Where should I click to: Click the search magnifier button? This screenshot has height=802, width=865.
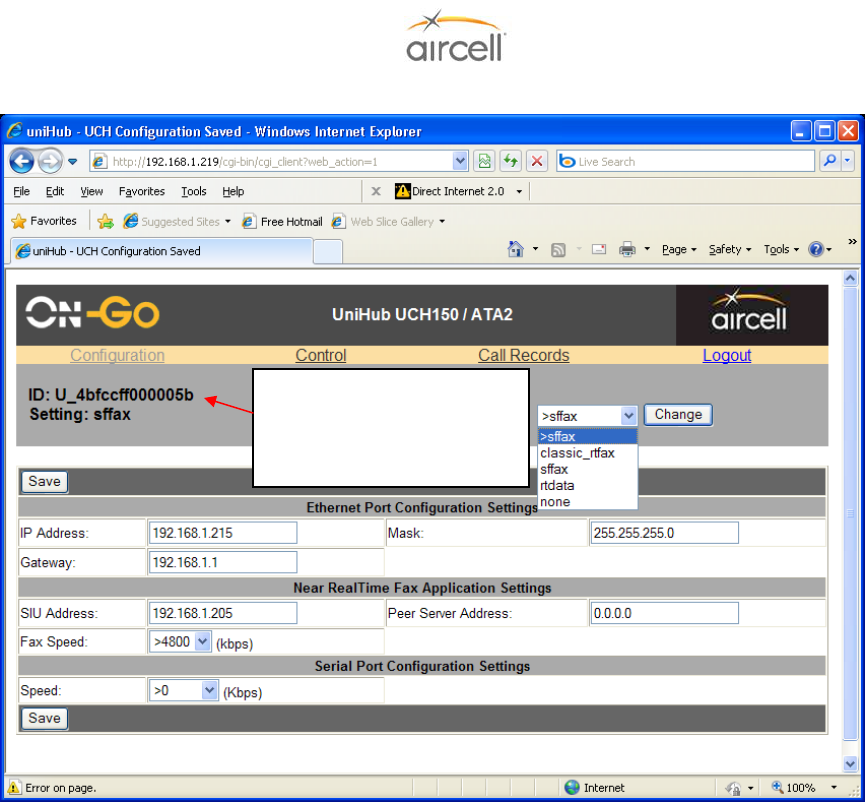830,161
